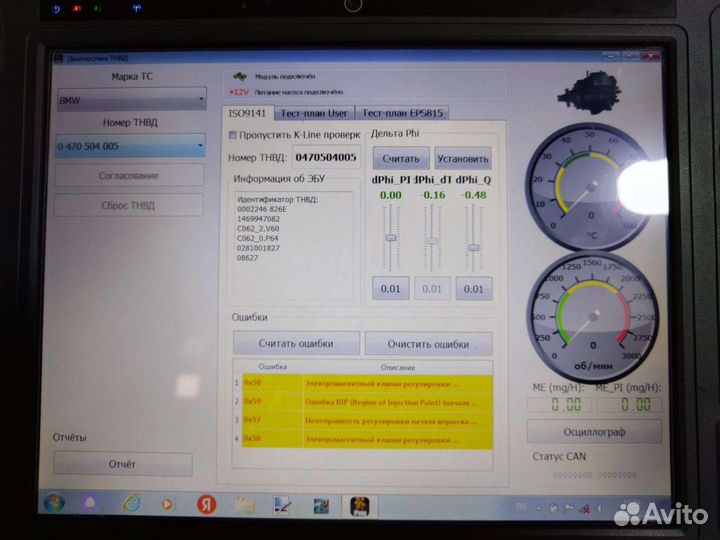
Task: Click the '0281001827' line in ECU info
Action: pyautogui.click(x=259, y=248)
